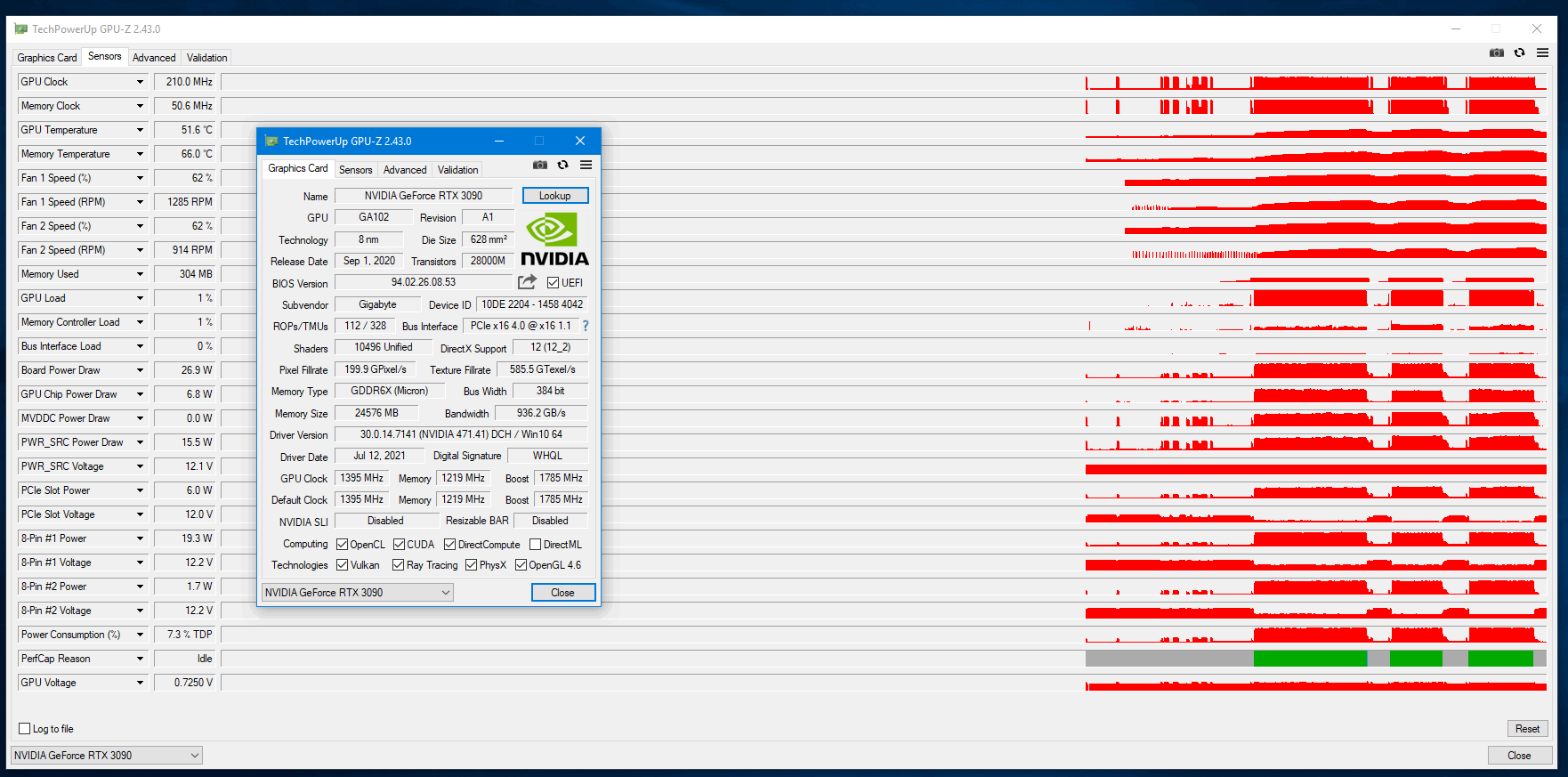Open GPU Temperature sensor dropdown
Viewport: 1568px width, 777px height.
[x=140, y=130]
